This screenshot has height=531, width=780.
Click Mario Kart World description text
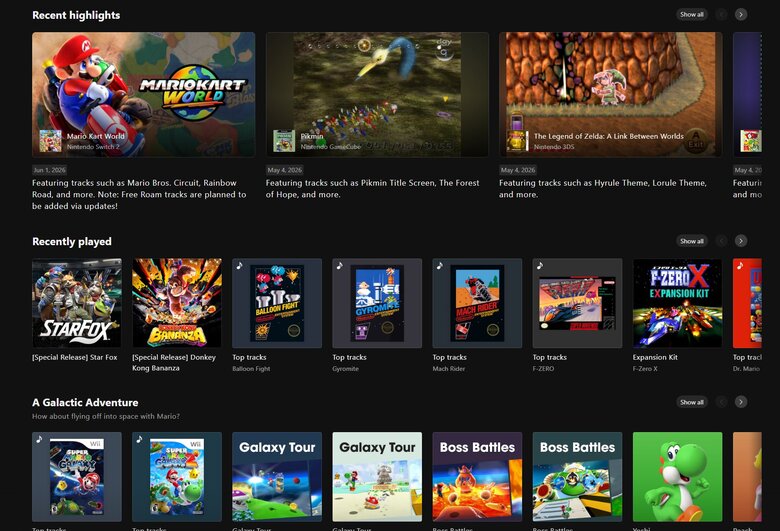point(139,195)
